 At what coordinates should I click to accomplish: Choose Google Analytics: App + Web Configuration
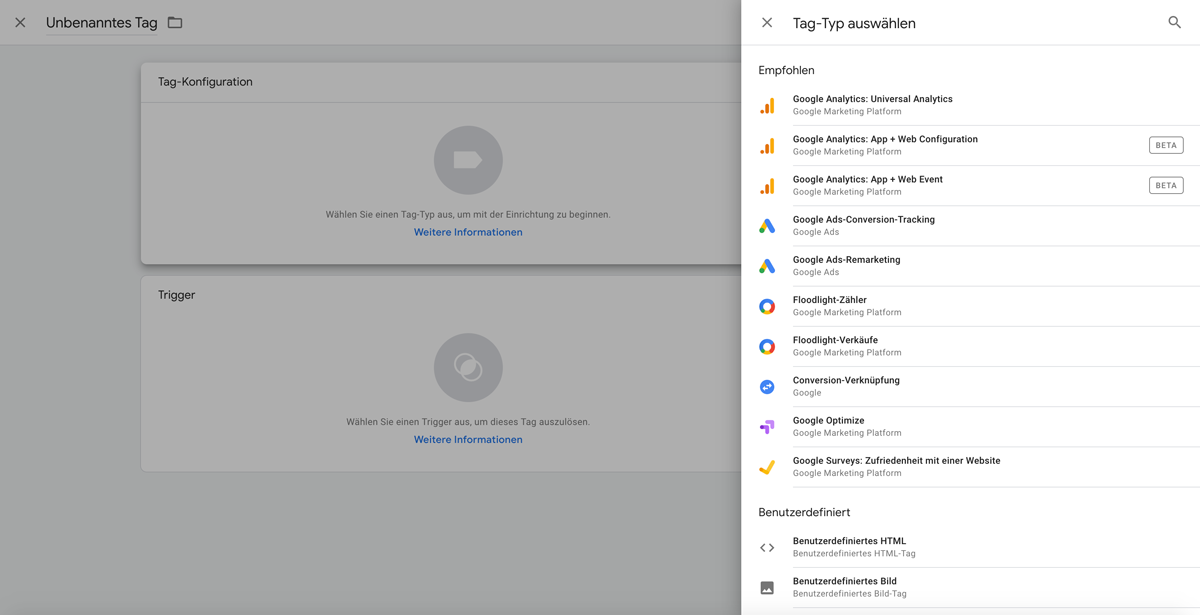coord(971,145)
